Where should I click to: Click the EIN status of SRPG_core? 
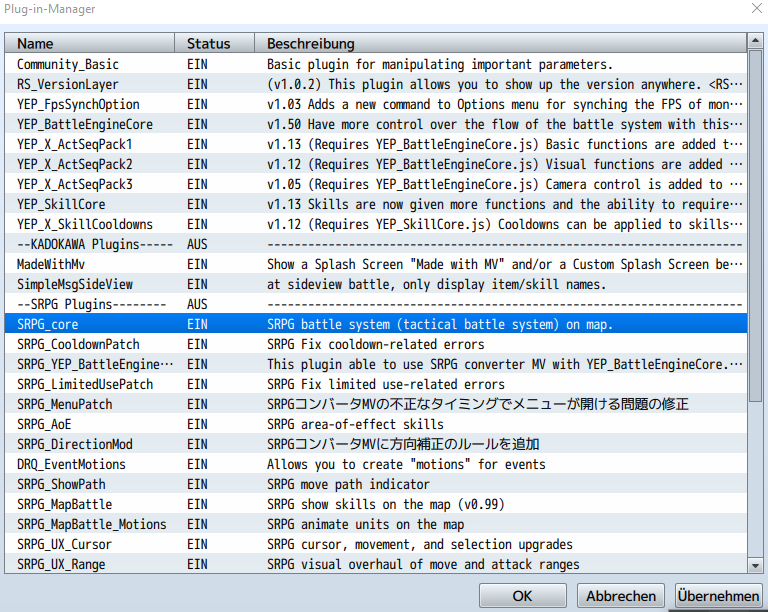pos(197,324)
